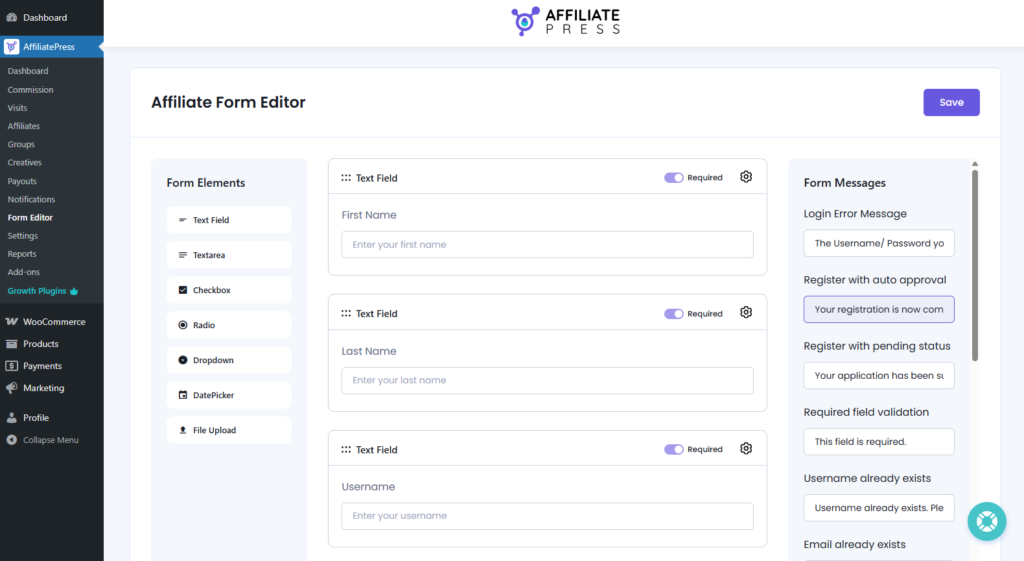Add a File Upload form element

pyautogui.click(x=229, y=430)
